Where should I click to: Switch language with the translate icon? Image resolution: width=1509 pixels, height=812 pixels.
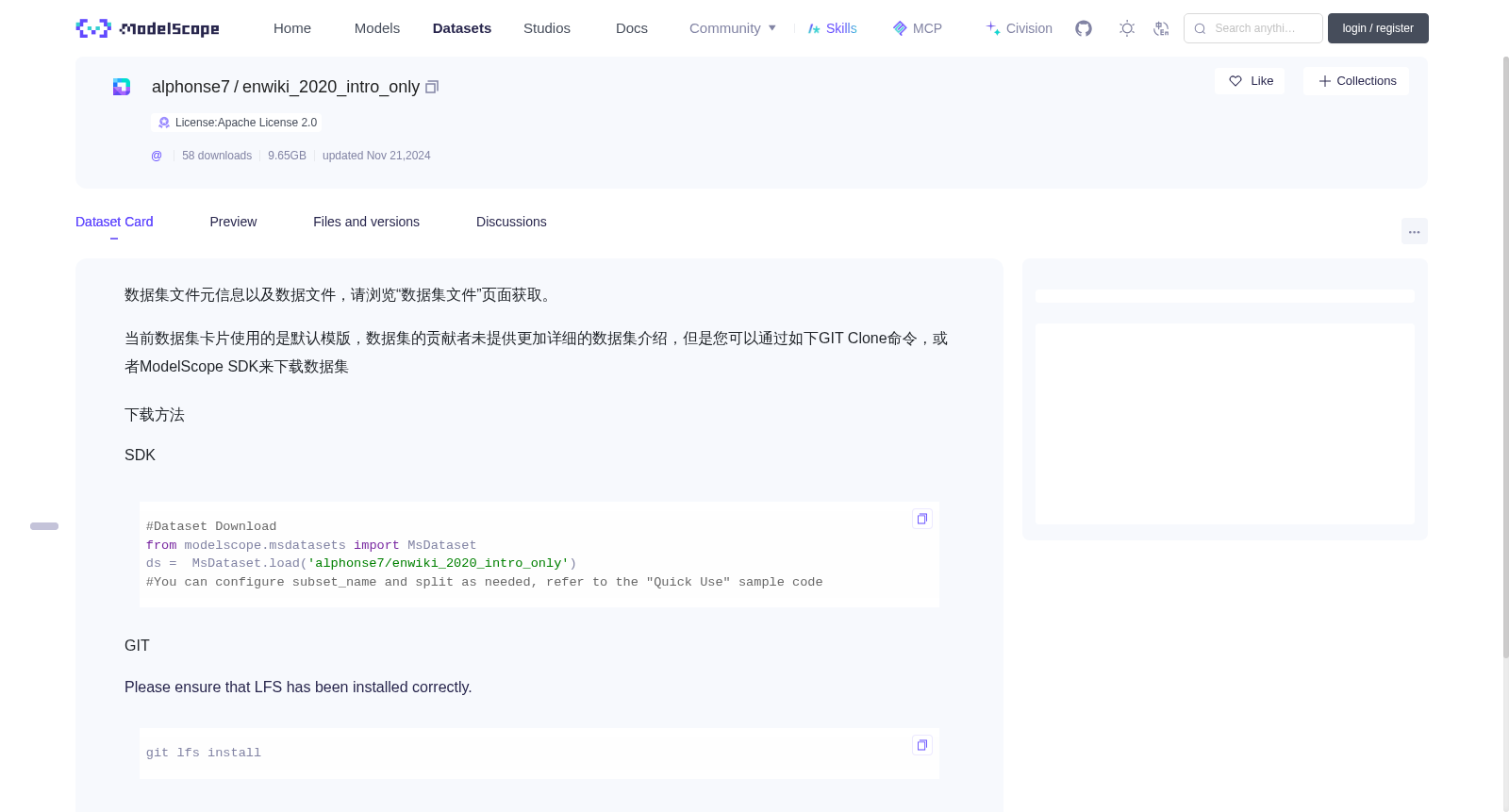1161,28
